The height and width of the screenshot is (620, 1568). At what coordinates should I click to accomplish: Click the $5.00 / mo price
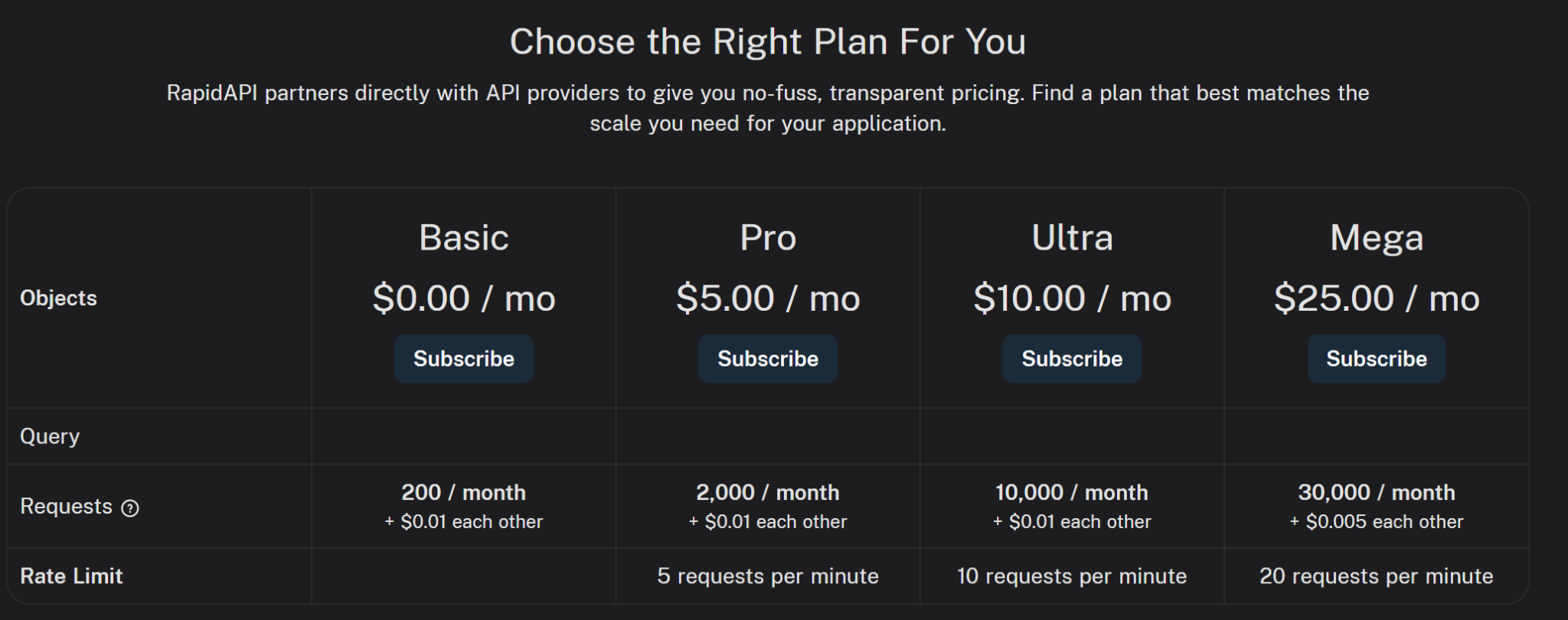coord(767,298)
